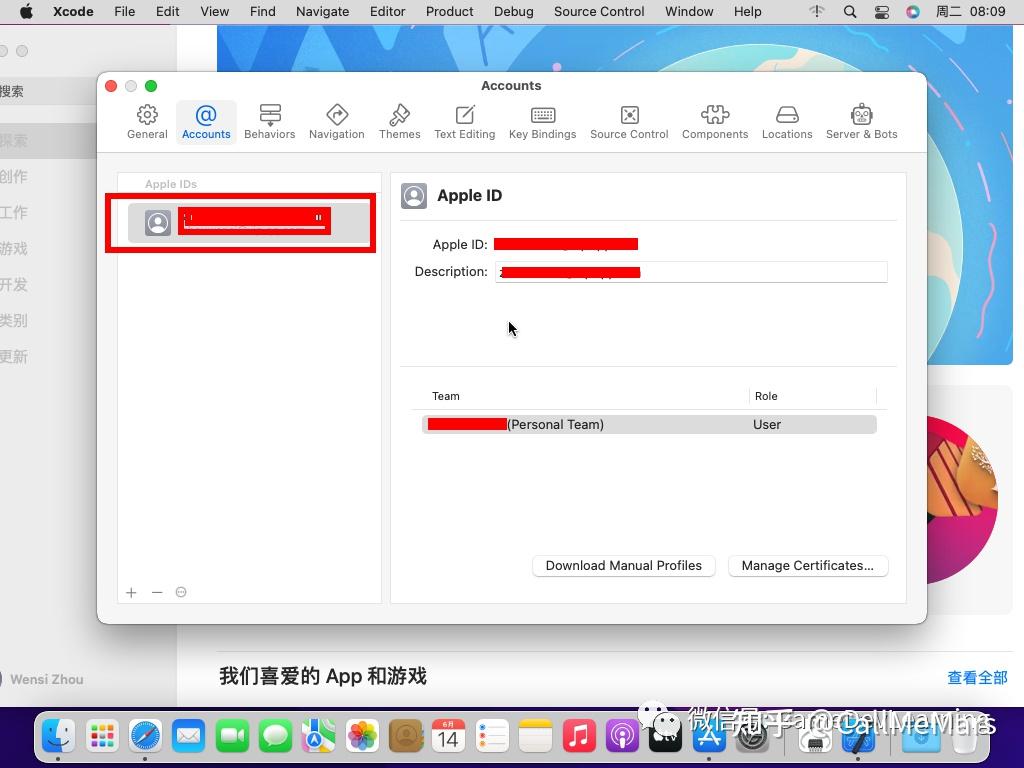Switch to the Themes pane

point(399,122)
